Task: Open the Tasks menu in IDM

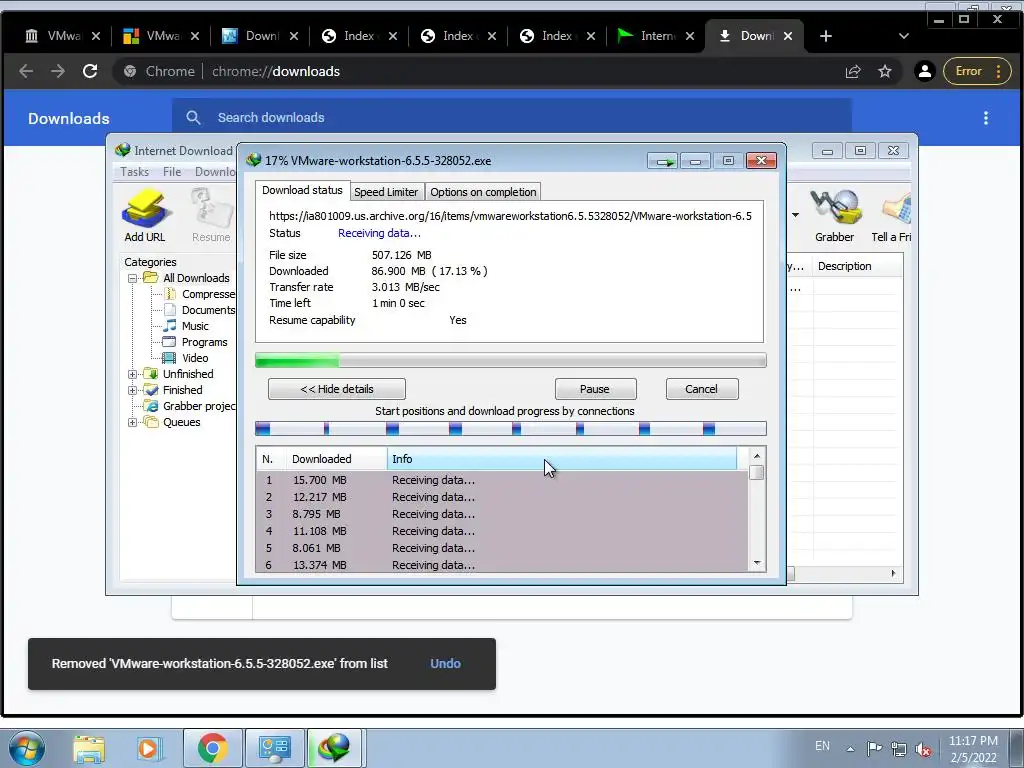Action: click(135, 172)
